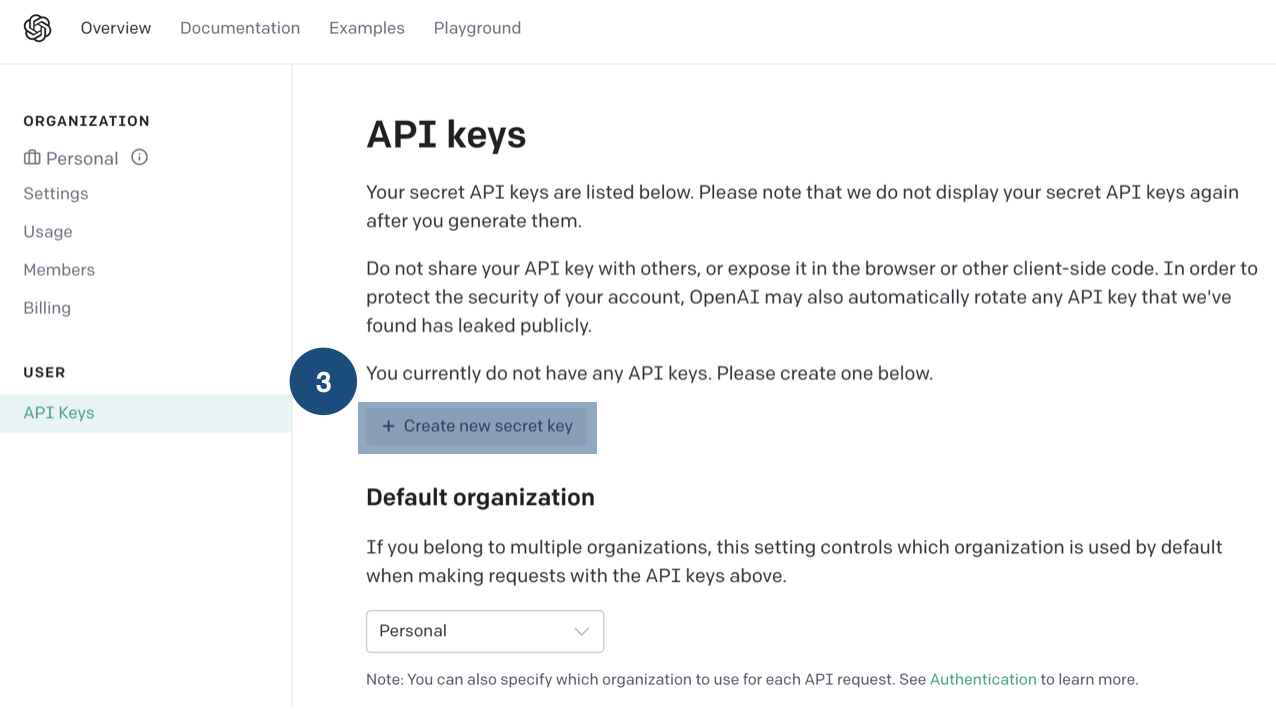Open the Authentication link in the note
1276x712 pixels.
983,679
